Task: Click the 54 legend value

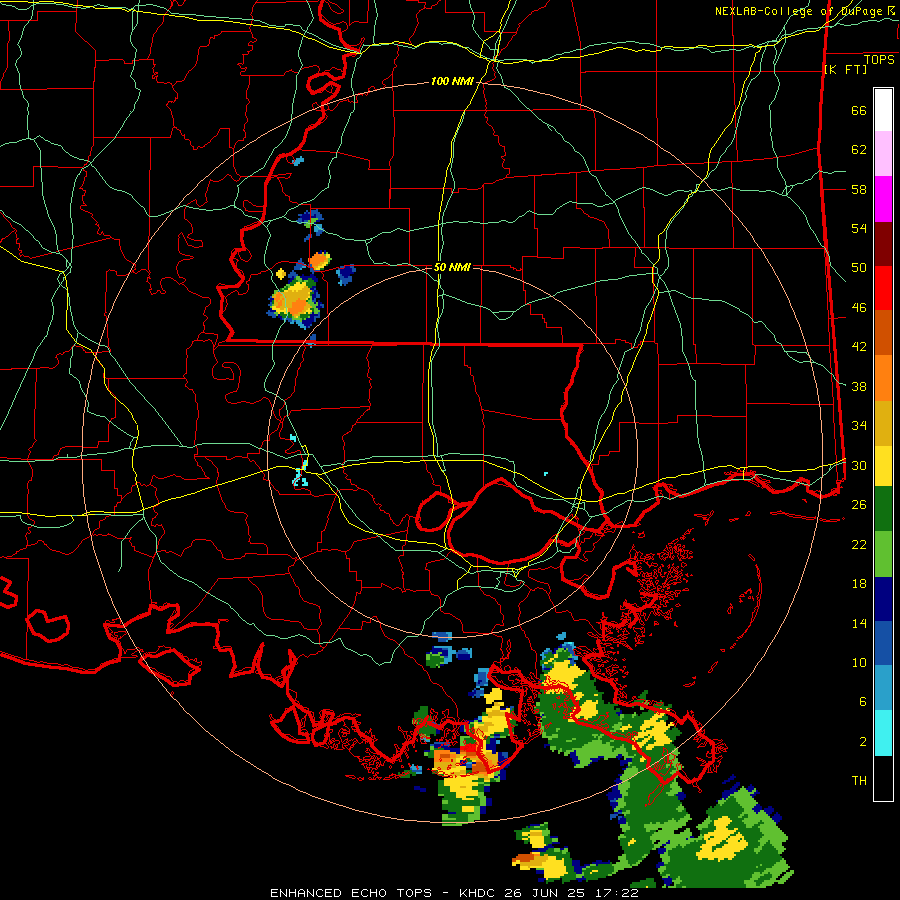Action: coord(859,228)
